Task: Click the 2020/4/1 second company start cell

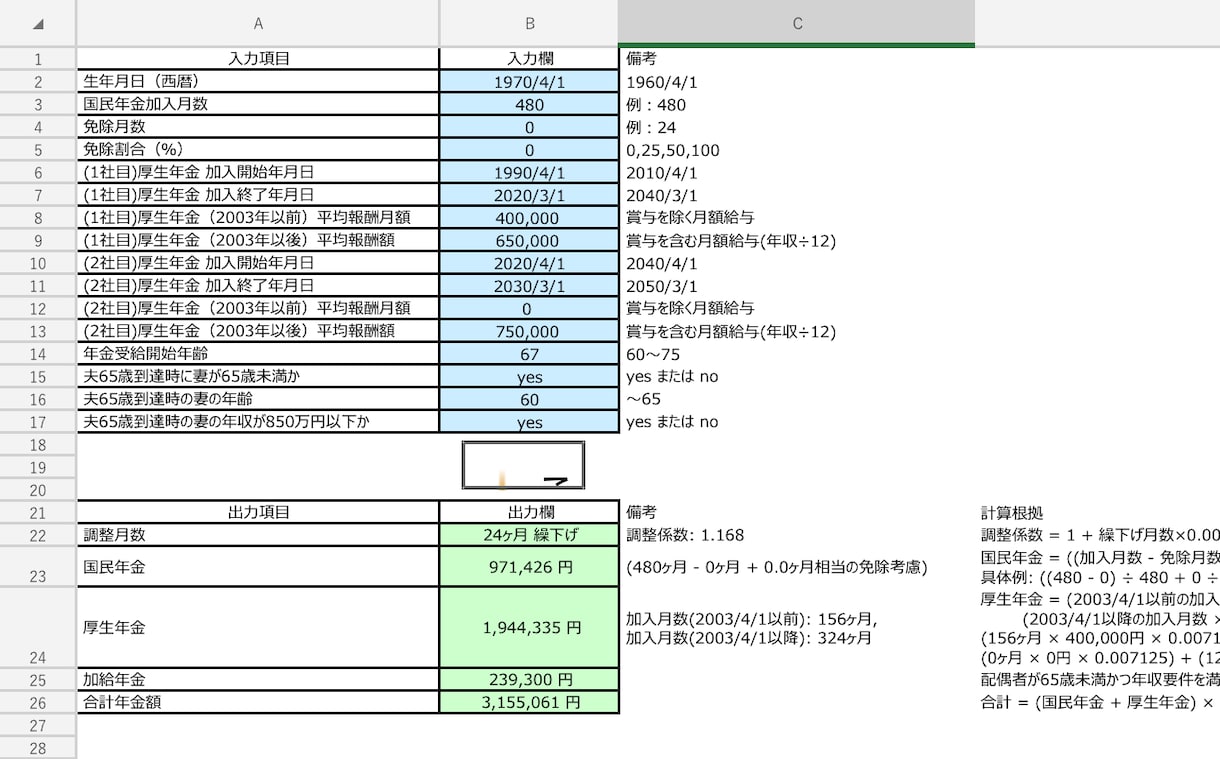Action: (x=529, y=263)
